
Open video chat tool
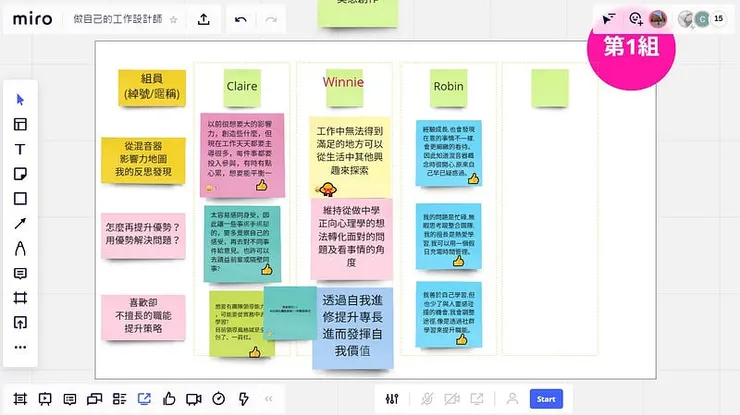click(x=193, y=399)
